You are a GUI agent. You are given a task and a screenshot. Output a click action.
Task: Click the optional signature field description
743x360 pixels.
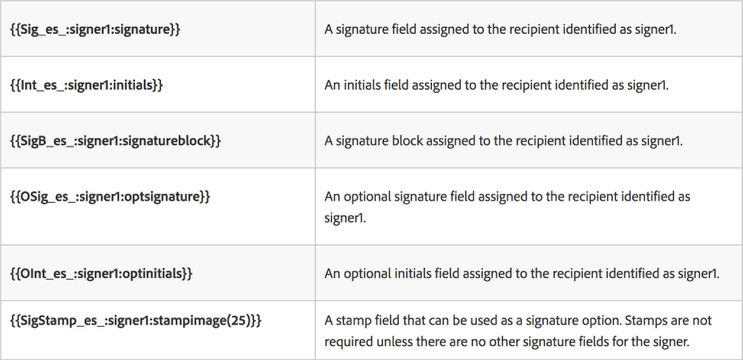[x=507, y=207]
